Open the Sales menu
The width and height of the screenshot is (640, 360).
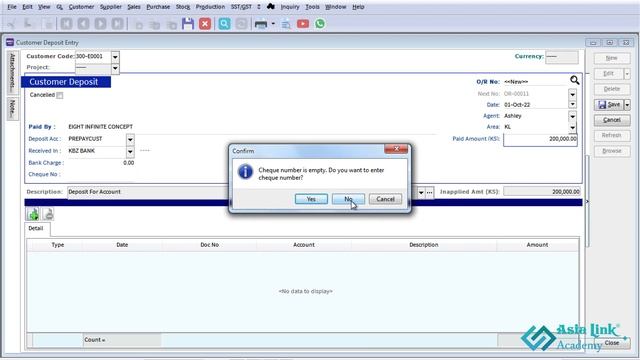point(134,7)
